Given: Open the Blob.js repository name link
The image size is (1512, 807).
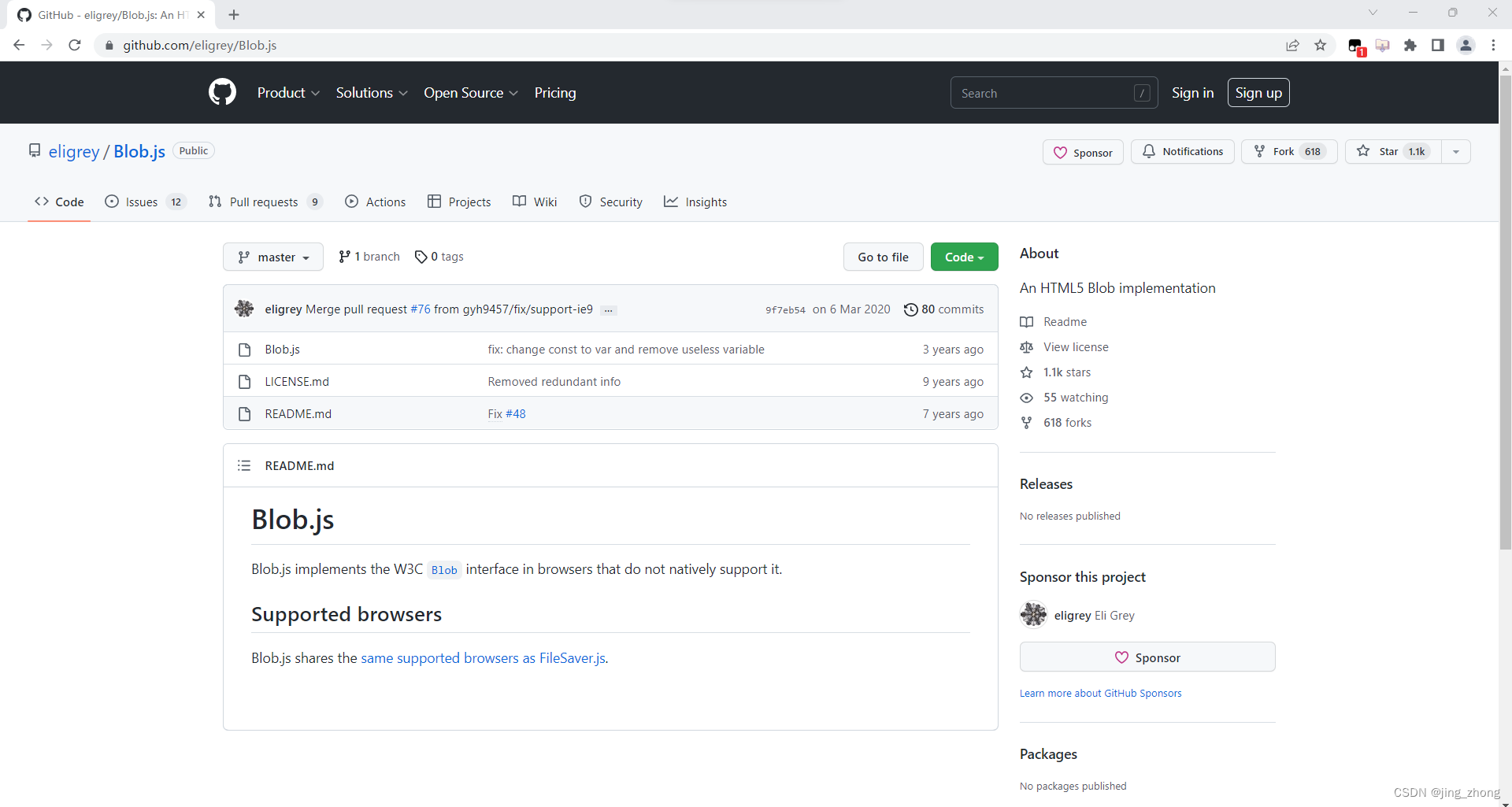Looking at the screenshot, I should pos(139,151).
